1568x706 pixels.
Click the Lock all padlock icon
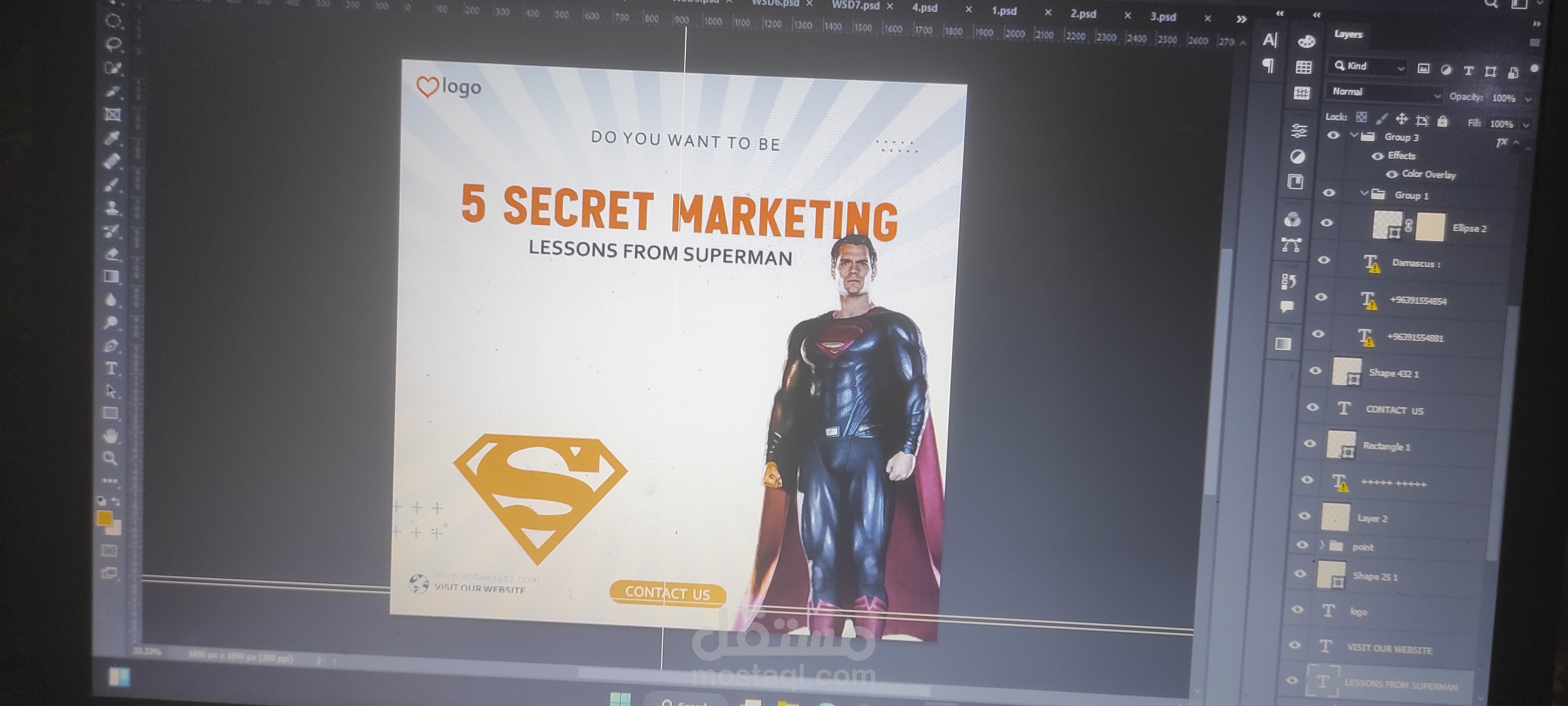[1442, 121]
